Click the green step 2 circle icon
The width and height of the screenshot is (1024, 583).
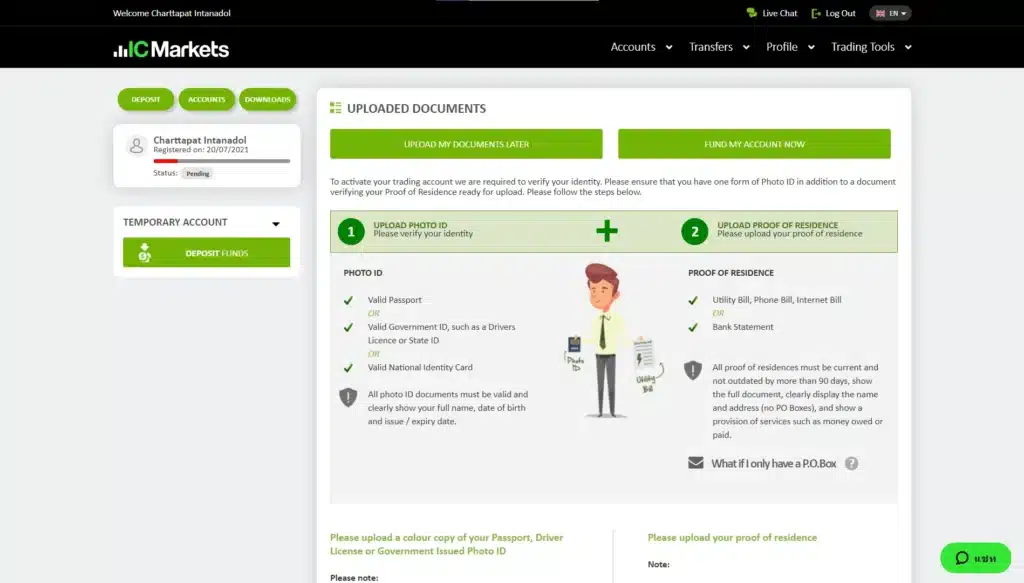point(694,232)
